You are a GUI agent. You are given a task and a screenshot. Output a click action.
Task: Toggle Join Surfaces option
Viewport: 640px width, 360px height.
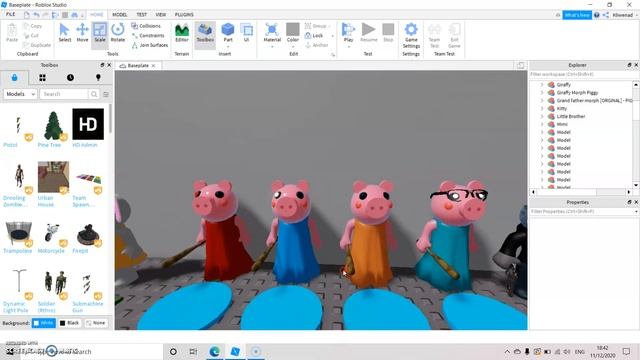(150, 45)
